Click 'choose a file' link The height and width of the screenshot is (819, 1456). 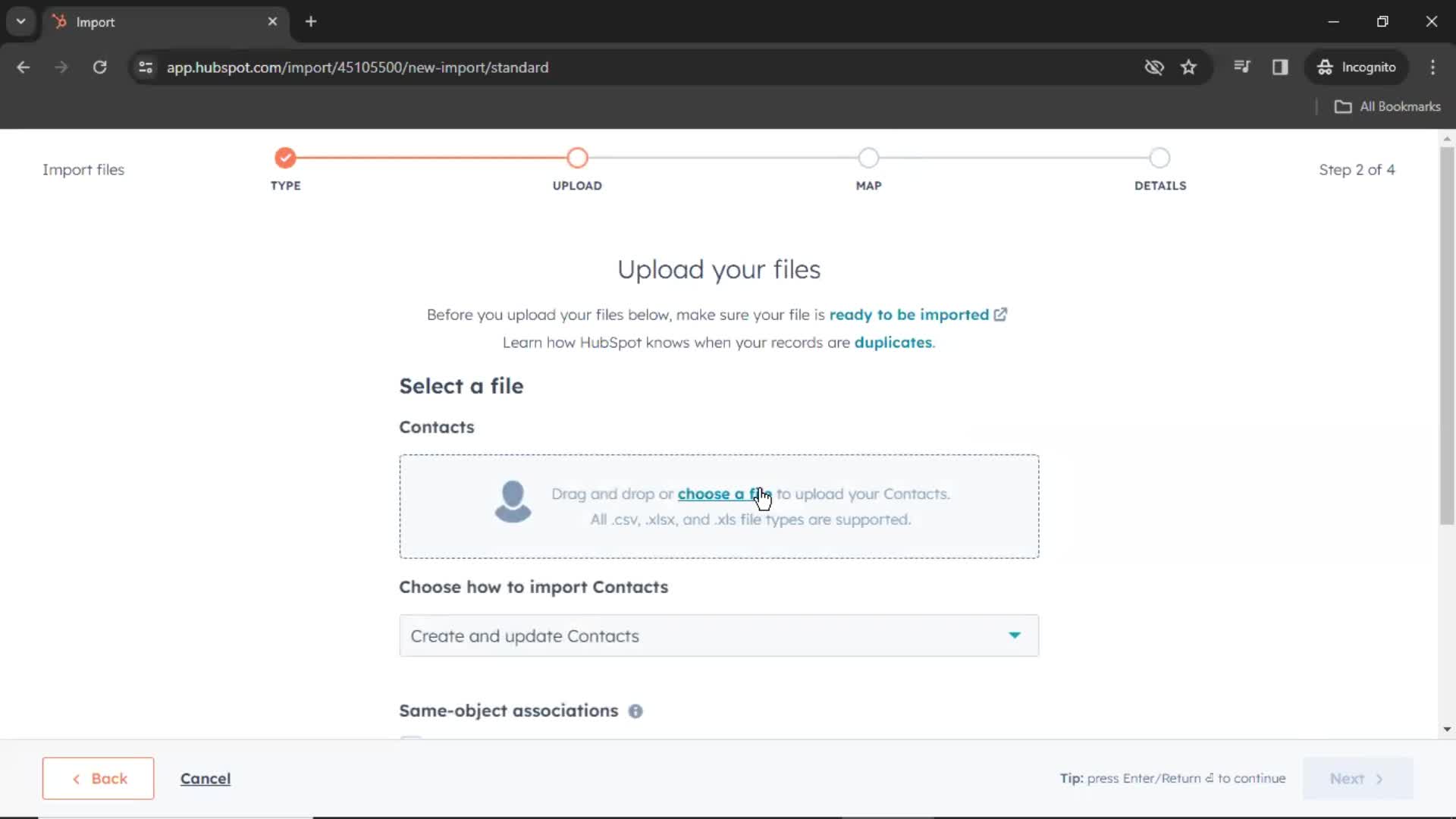click(724, 494)
